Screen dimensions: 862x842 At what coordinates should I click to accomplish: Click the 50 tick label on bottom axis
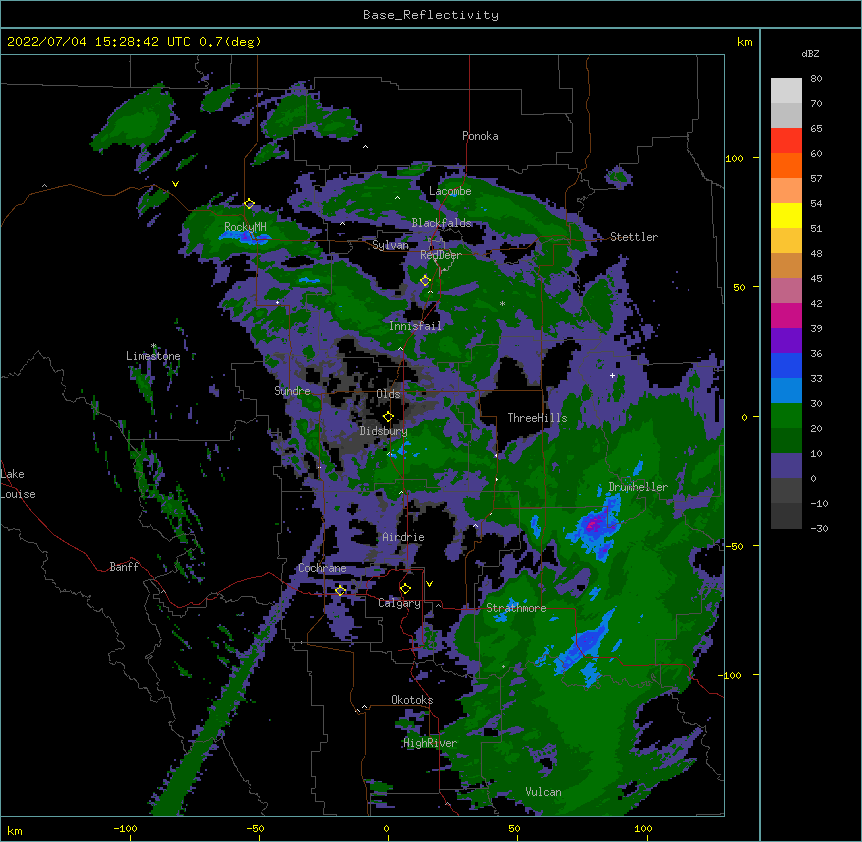tap(514, 828)
